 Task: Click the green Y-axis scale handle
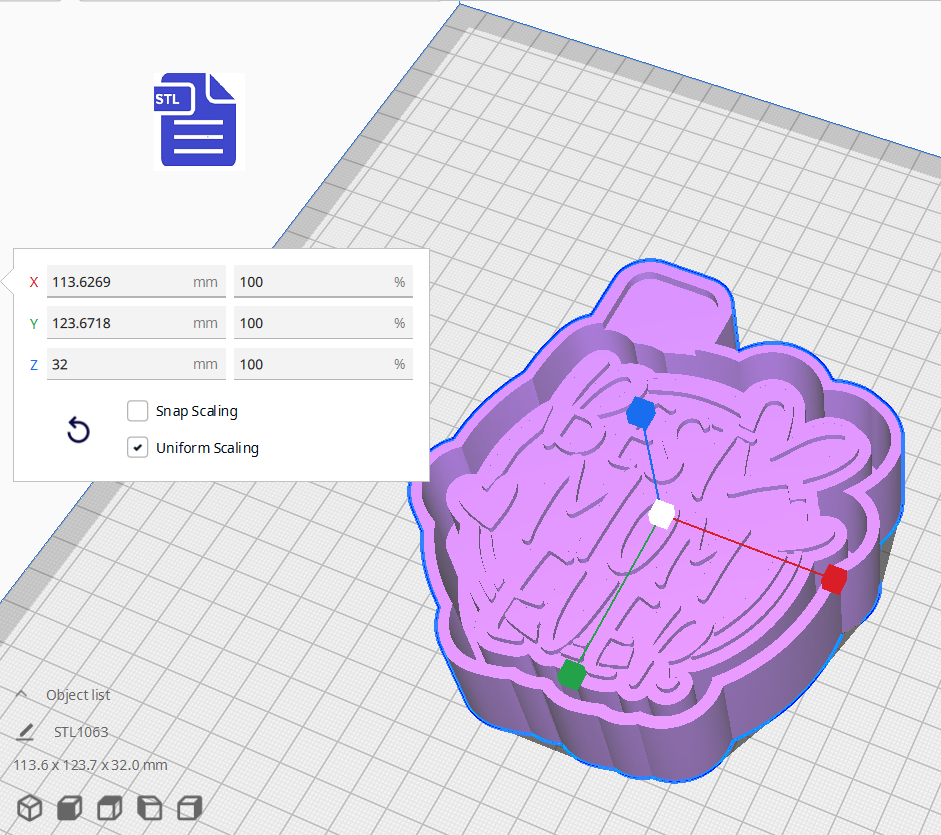(x=573, y=674)
